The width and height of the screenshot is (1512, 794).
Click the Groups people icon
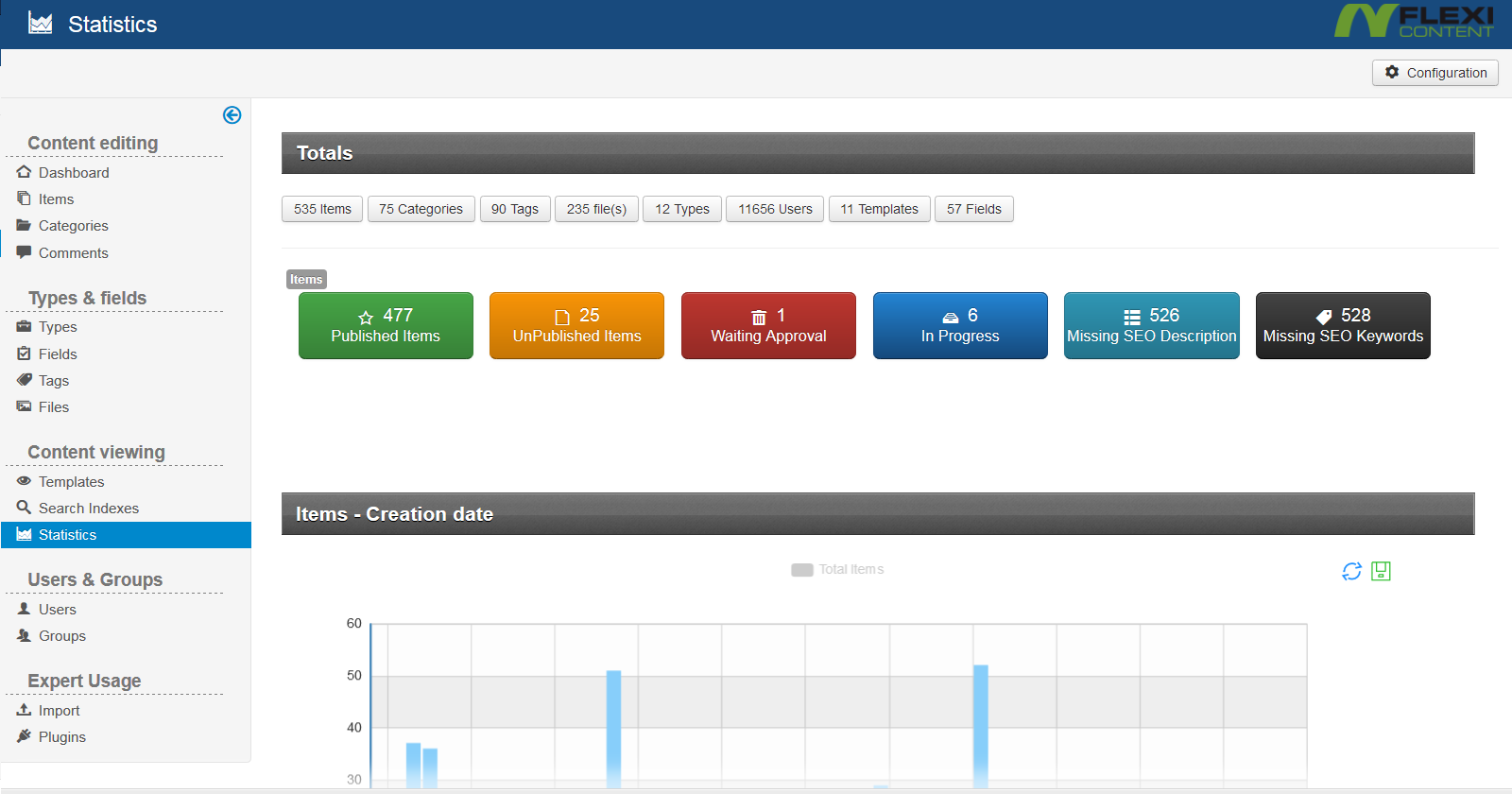pos(25,635)
